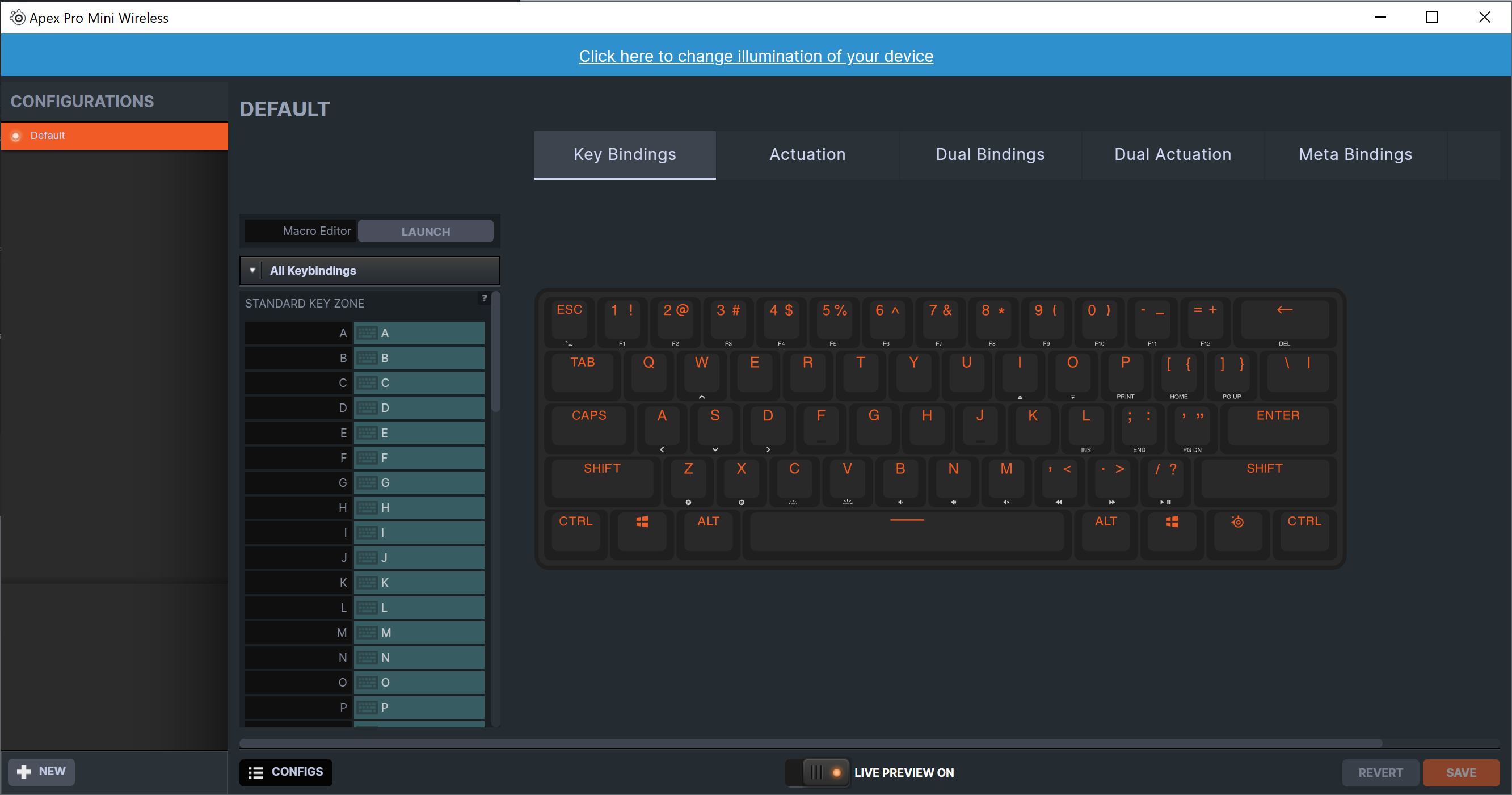Image resolution: width=1512 pixels, height=795 pixels.
Task: Open binding dropdown for key B
Action: coord(419,358)
